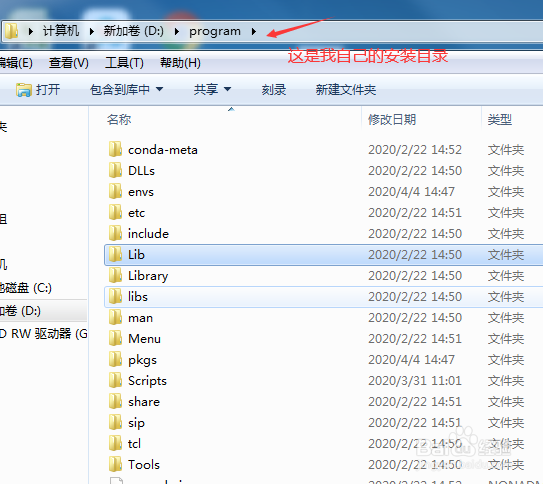Click the sip folder icon
This screenshot has width=543, height=484.
click(115, 422)
